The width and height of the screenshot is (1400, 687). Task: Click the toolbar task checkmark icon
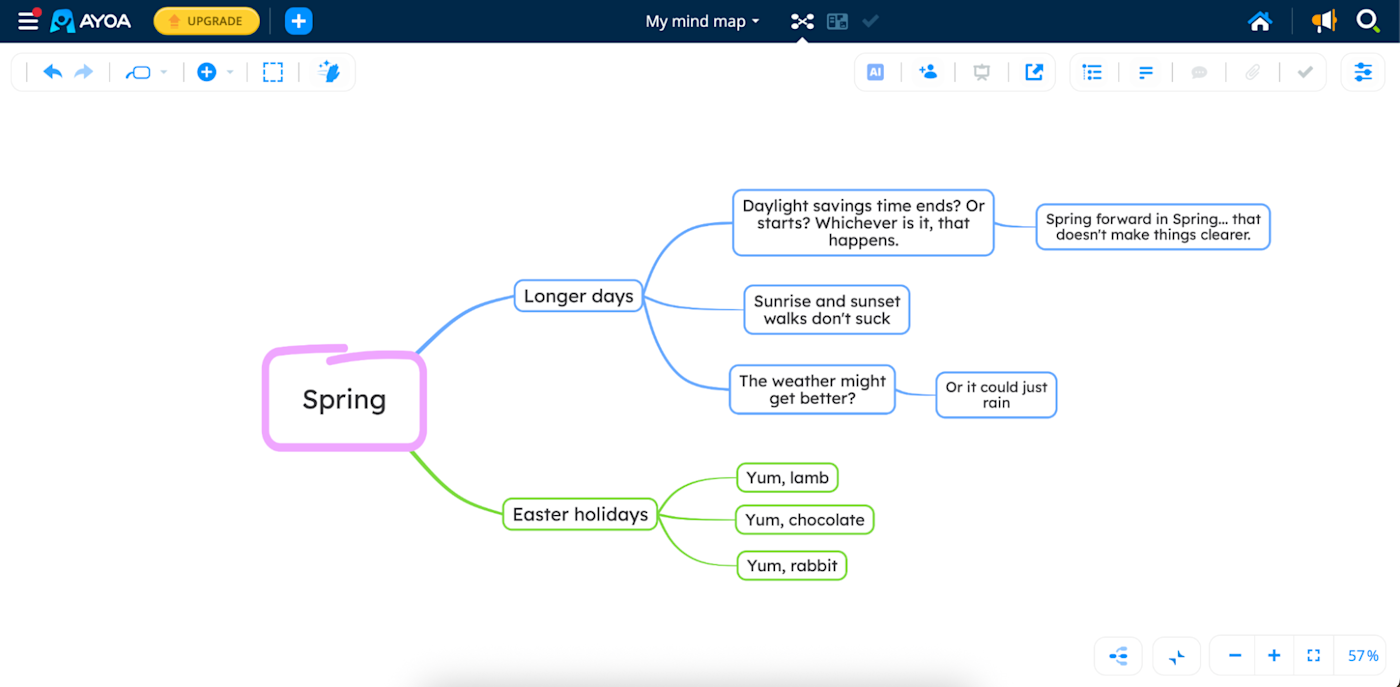pos(1305,72)
